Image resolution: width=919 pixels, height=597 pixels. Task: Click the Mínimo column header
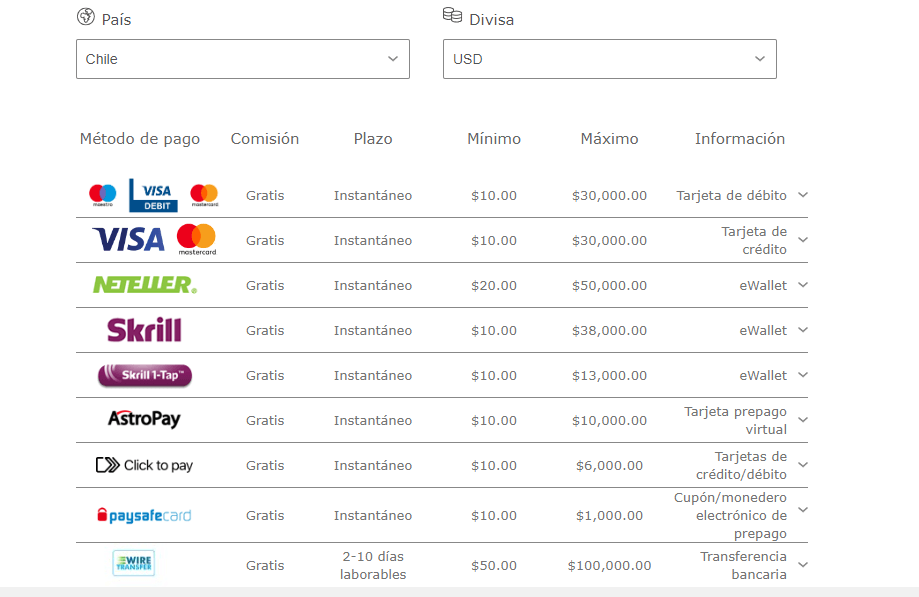point(494,139)
